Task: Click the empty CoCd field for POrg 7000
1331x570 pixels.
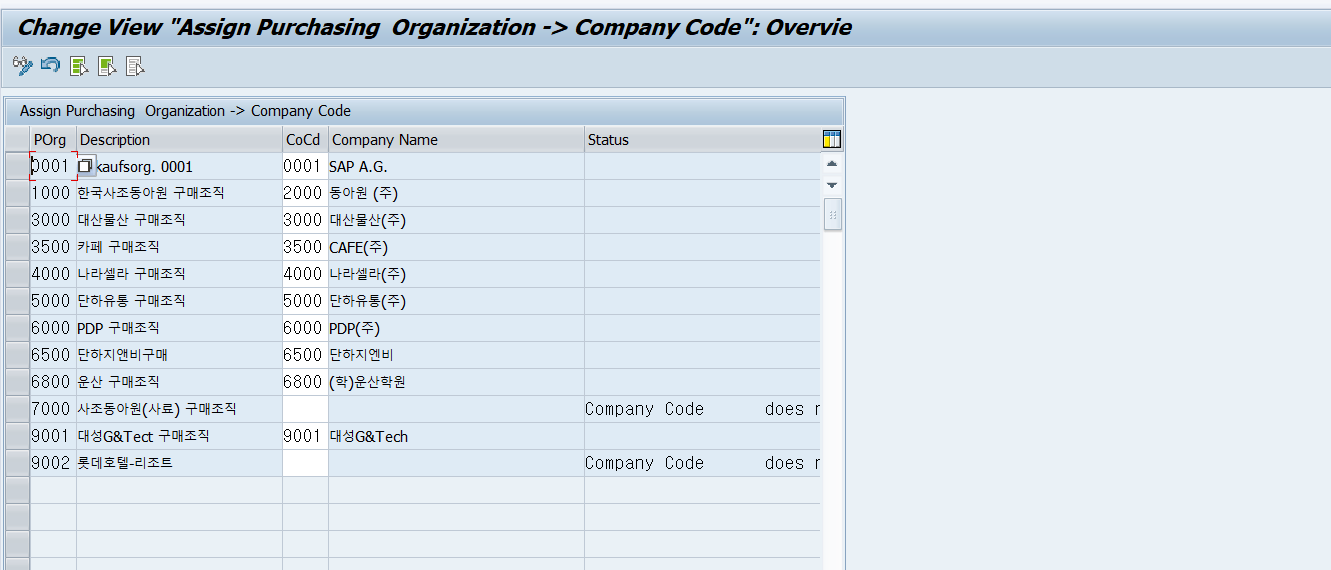Action: [x=305, y=409]
